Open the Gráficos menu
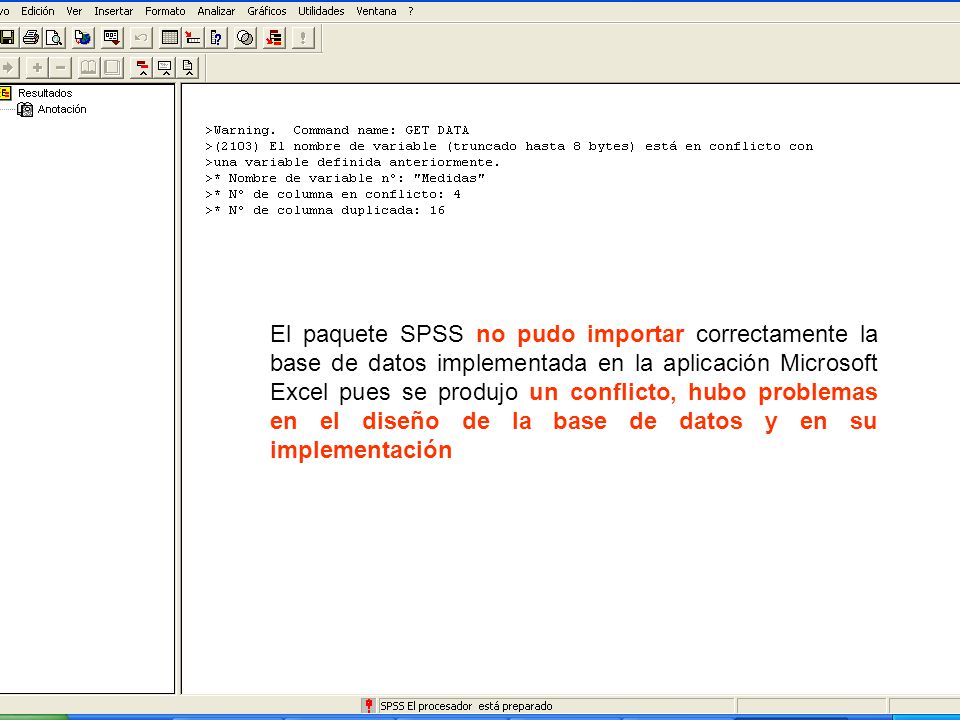960x720 pixels. (266, 11)
